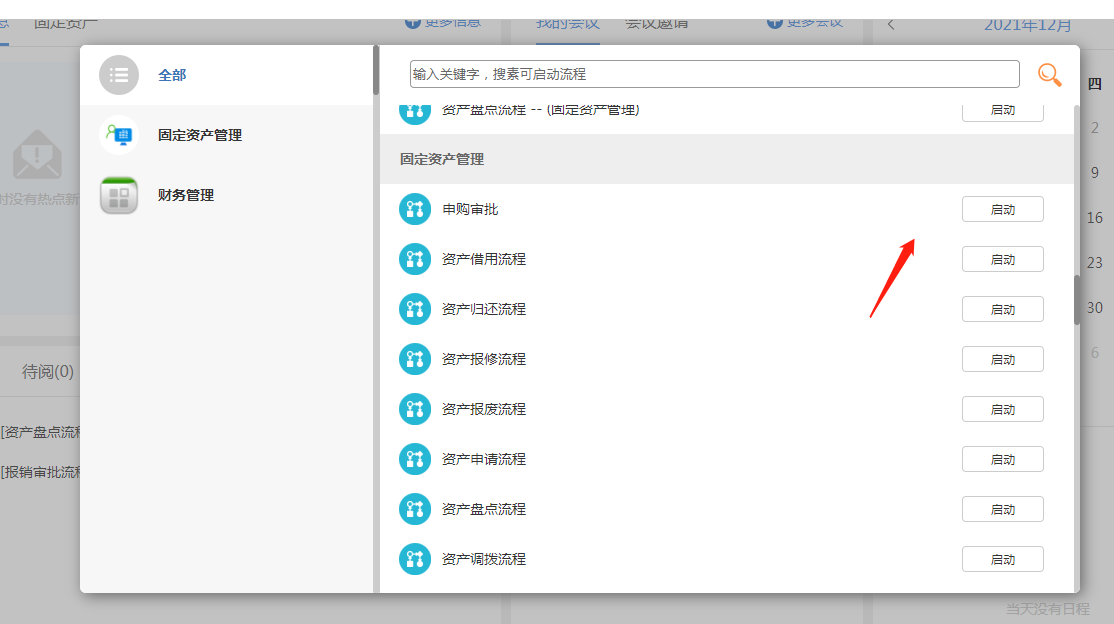Screen dimensions: 1114x624
Task: Click the 资产报废流程 workflow name
Action: pyautogui.click(x=484, y=409)
